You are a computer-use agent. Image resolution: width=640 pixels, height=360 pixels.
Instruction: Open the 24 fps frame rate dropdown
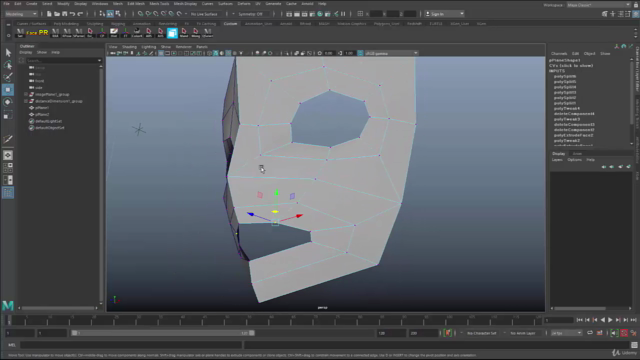[567, 333]
